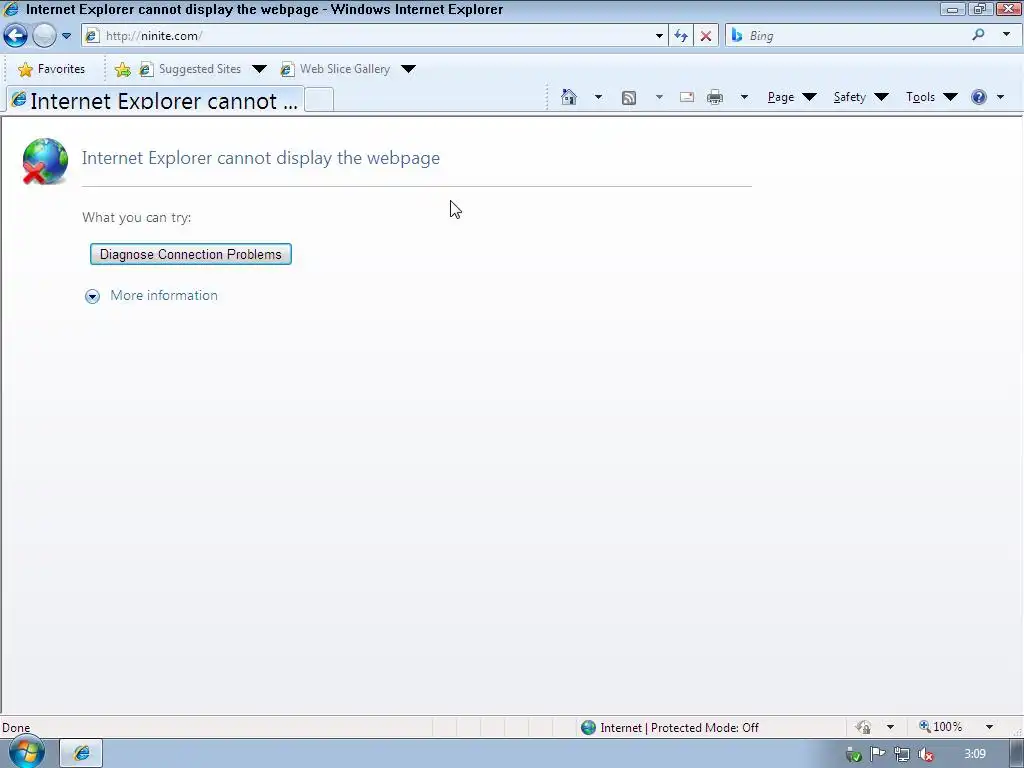This screenshot has width=1024, height=768.
Task: Add page to Favorites bar star icon
Action: 122,69
